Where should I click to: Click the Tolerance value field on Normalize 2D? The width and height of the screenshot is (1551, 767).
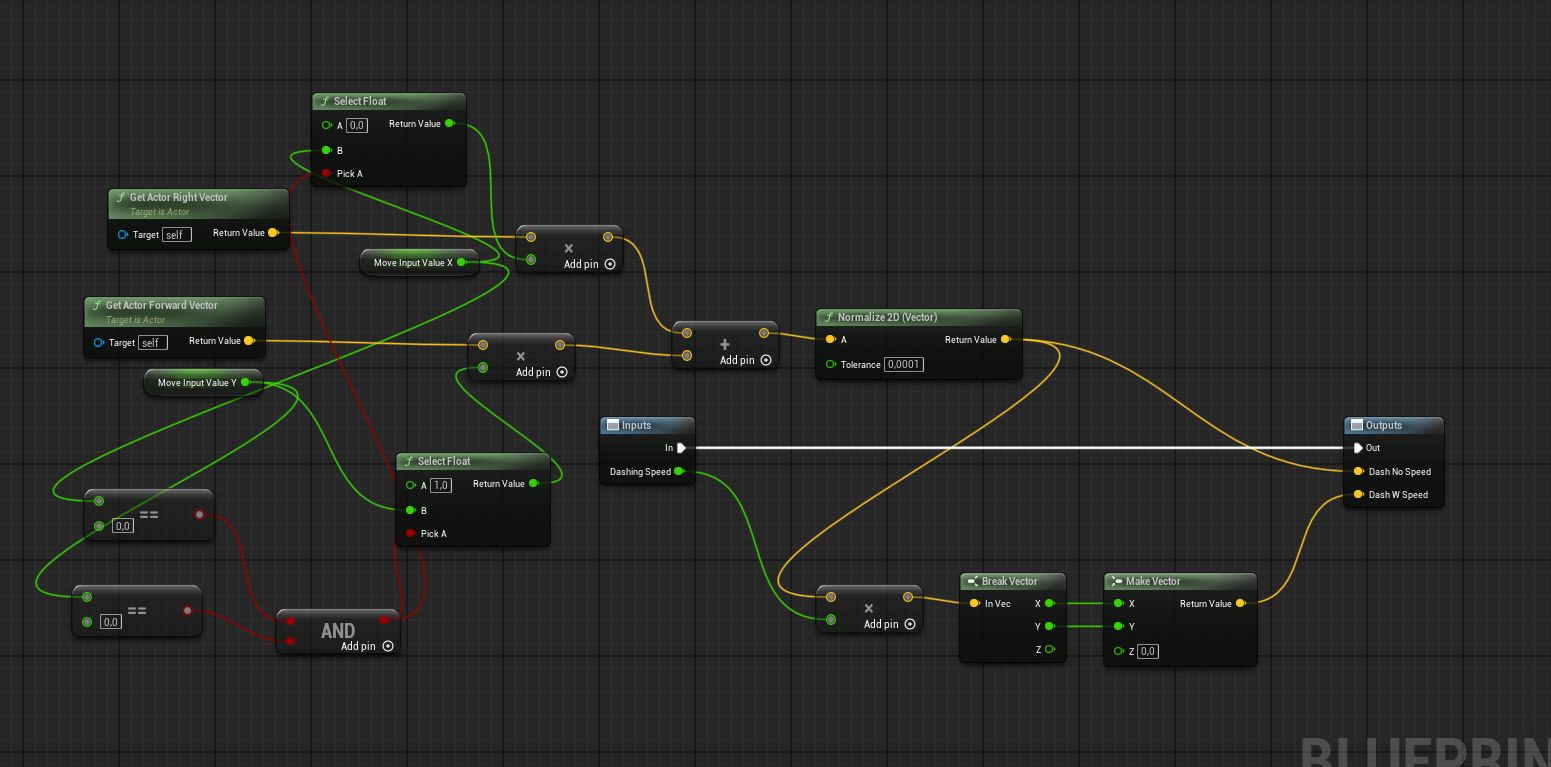pos(903,365)
